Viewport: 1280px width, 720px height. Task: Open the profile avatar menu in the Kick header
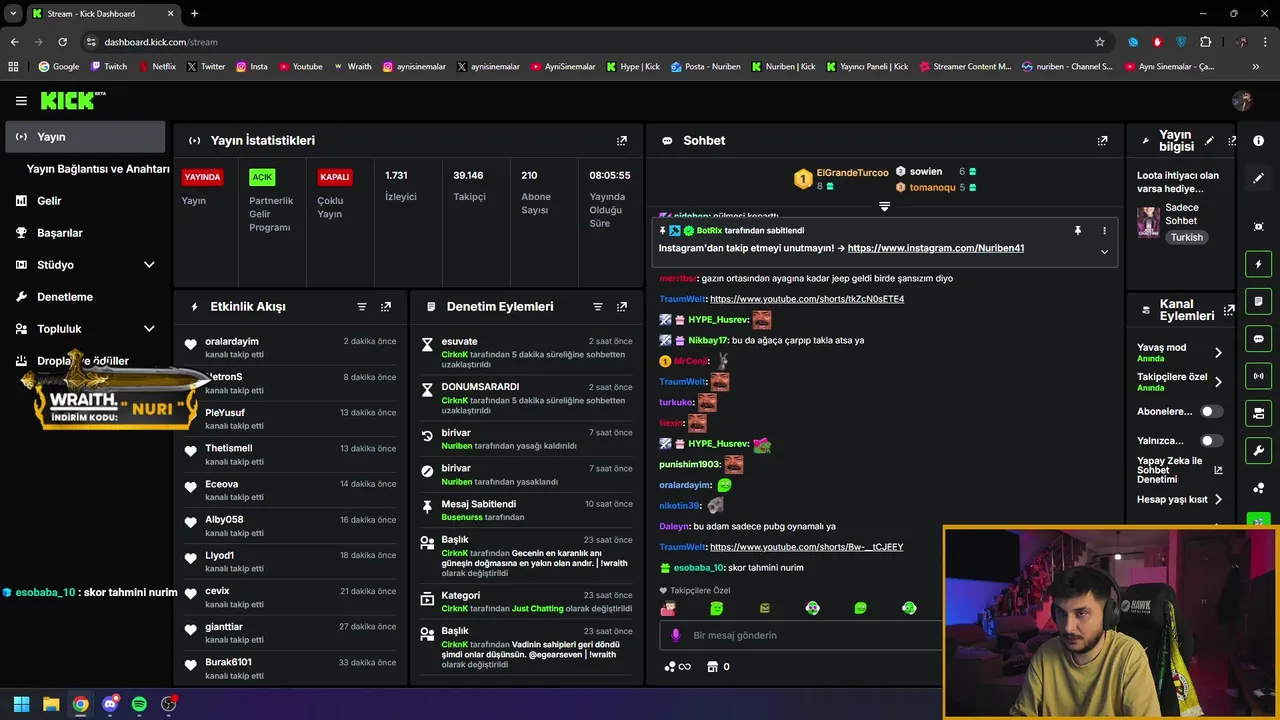pyautogui.click(x=1243, y=101)
